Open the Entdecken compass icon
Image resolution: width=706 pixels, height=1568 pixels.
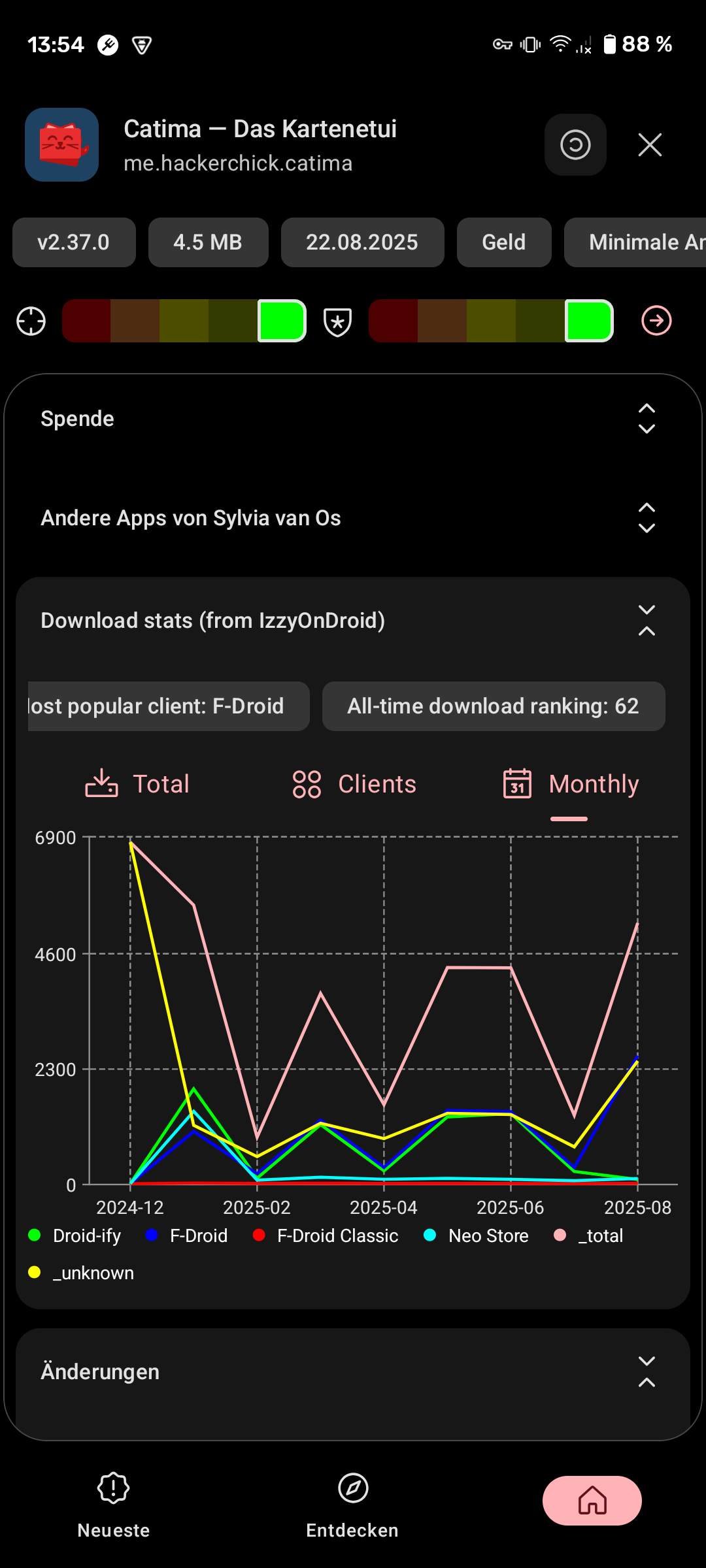point(353,1488)
